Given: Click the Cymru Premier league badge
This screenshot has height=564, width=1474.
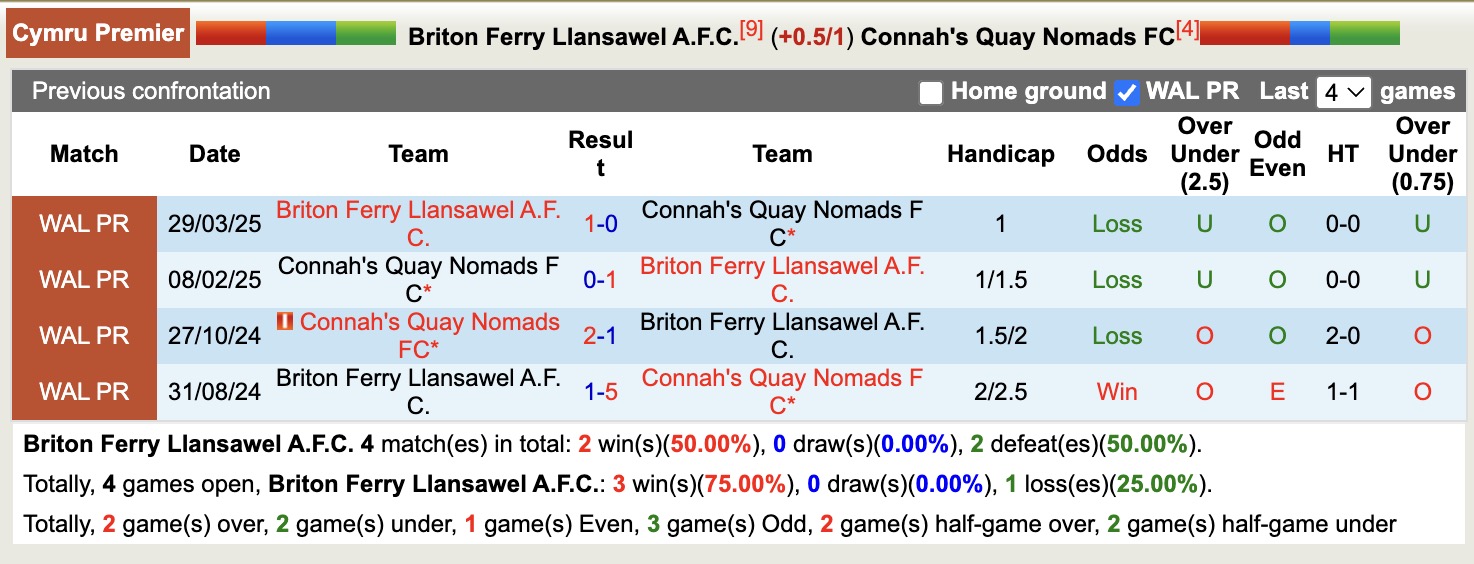Looking at the screenshot, I should [x=99, y=33].
